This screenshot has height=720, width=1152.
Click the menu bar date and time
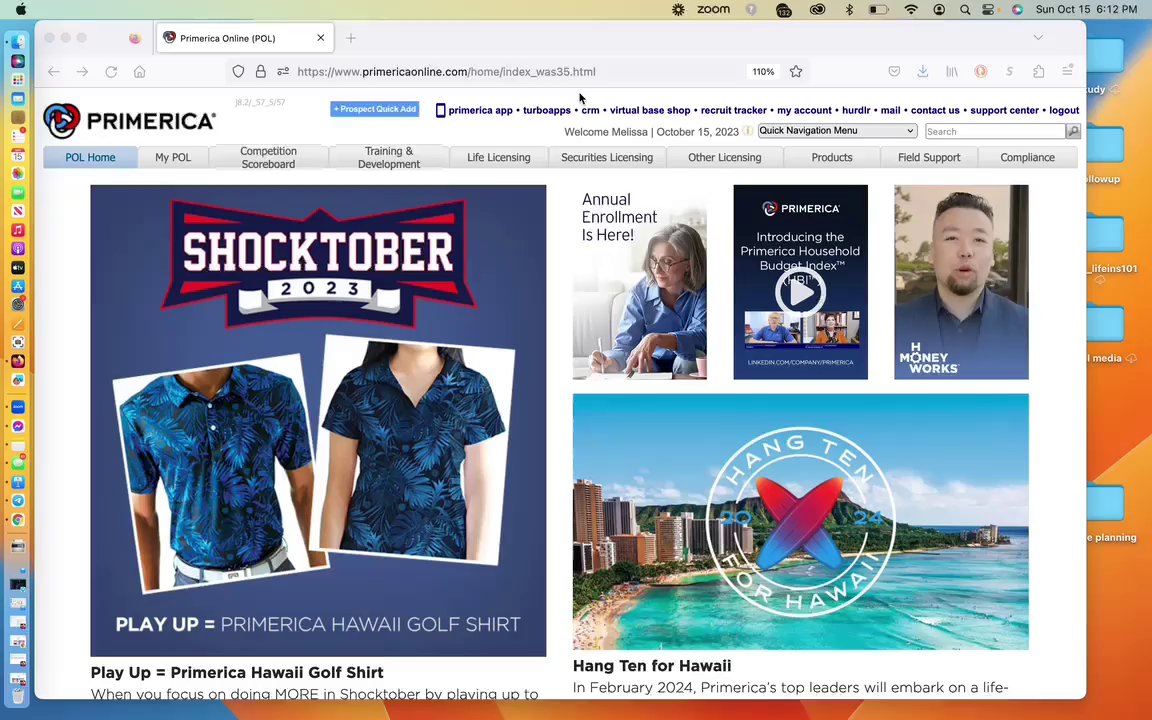tap(1086, 10)
